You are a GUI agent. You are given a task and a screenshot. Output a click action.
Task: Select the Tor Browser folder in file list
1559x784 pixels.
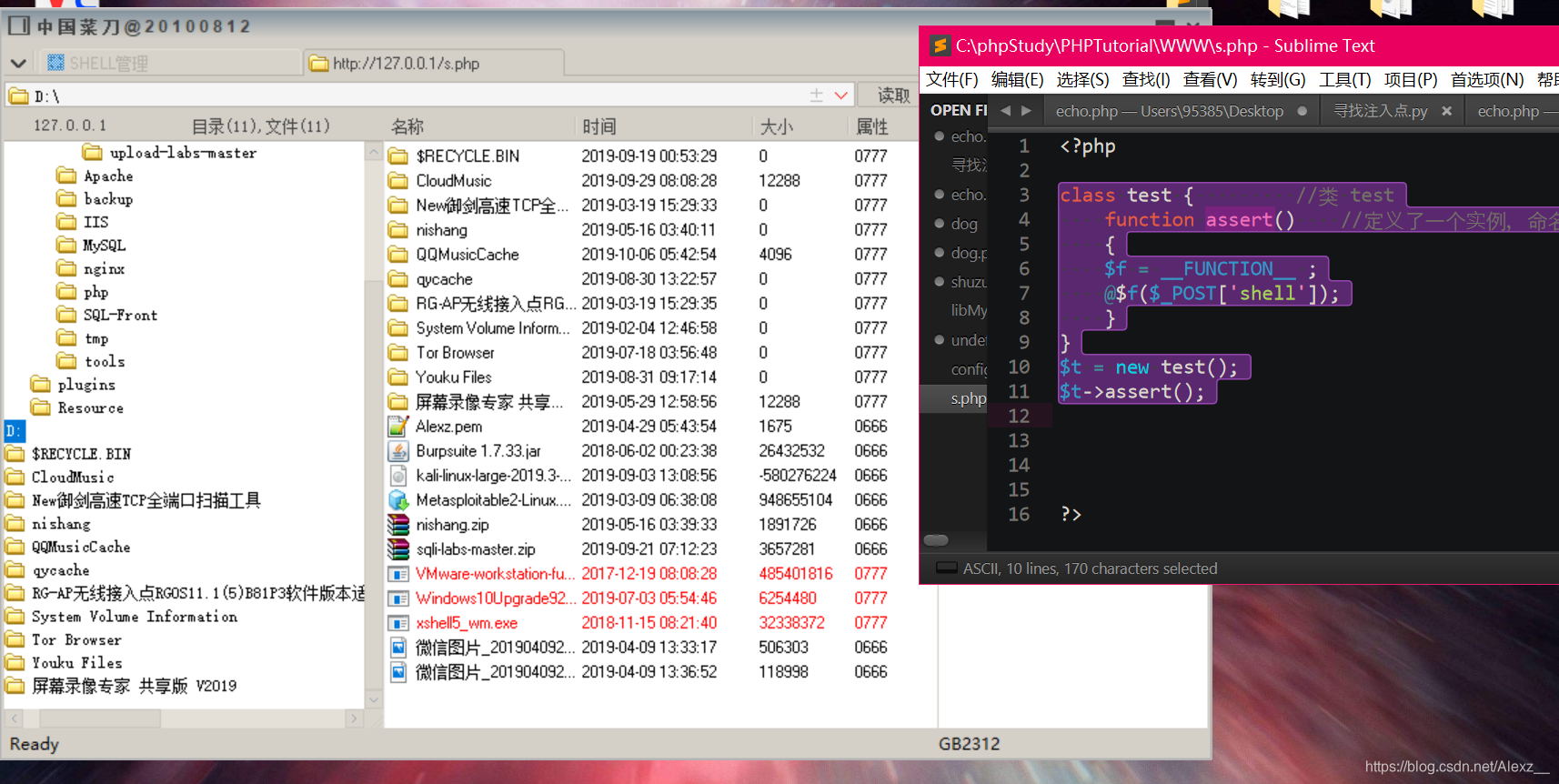pyautogui.click(x=455, y=353)
